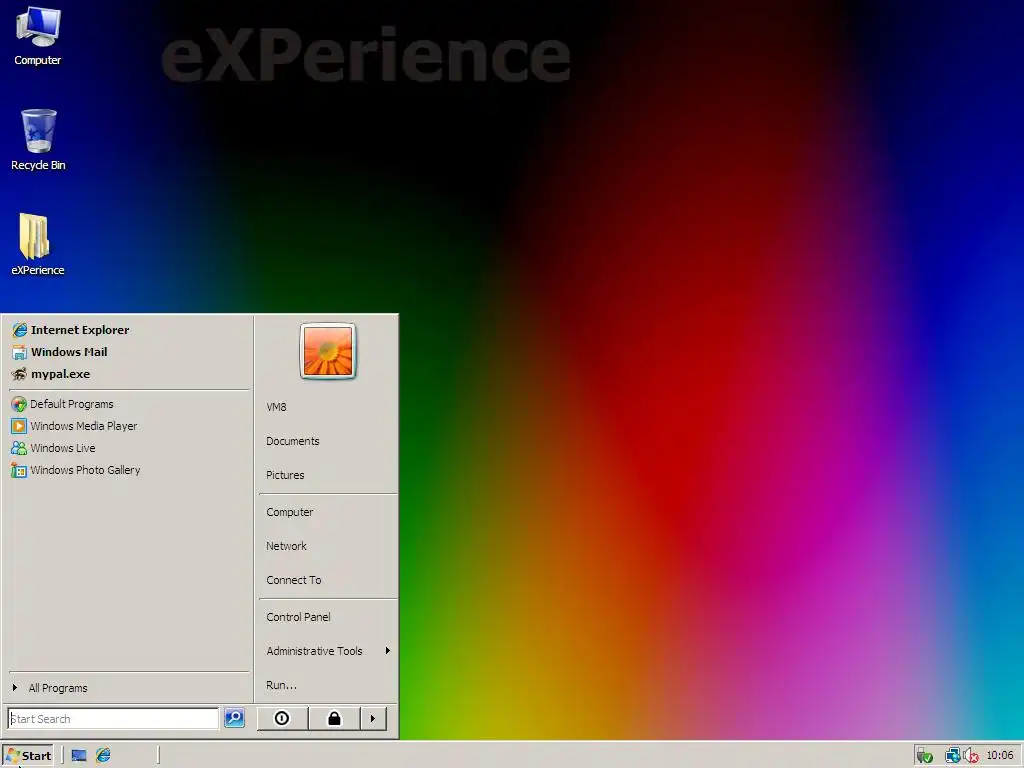Select the Recycle Bin desktop icon
The width and height of the screenshot is (1024, 768).
[x=38, y=140]
